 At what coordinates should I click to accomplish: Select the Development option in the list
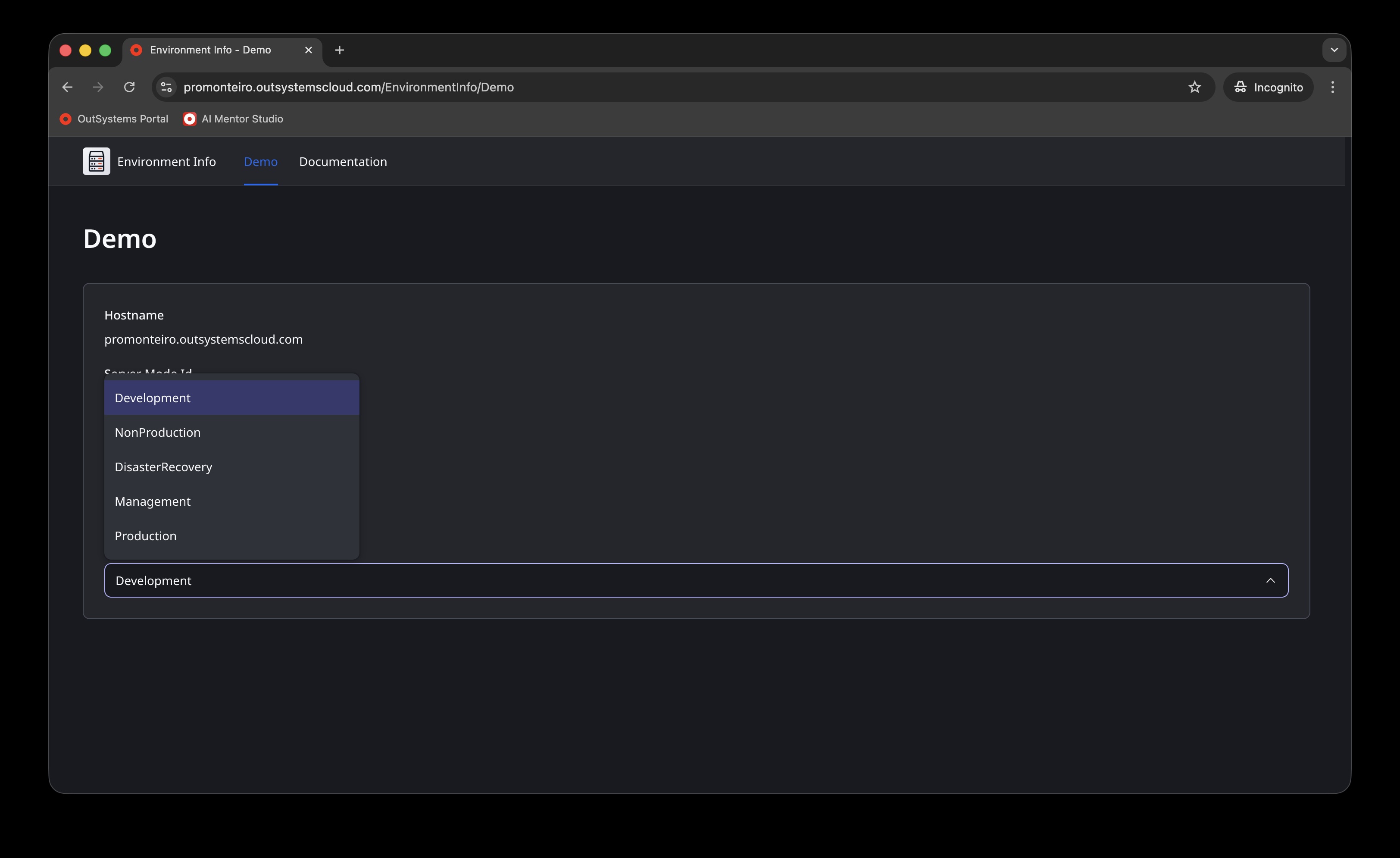pos(232,398)
